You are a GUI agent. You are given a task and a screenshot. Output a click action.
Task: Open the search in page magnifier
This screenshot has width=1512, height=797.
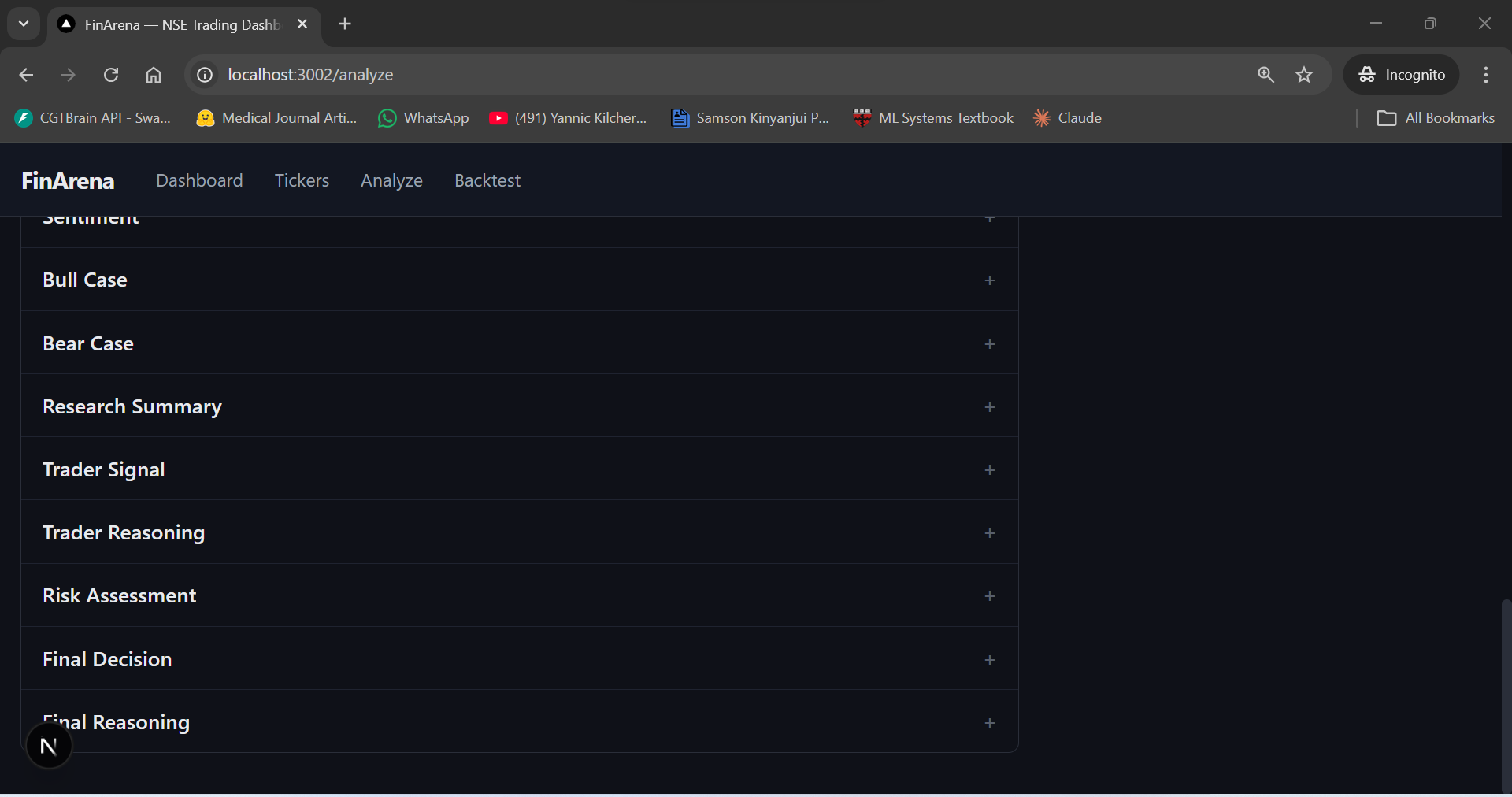click(1266, 75)
